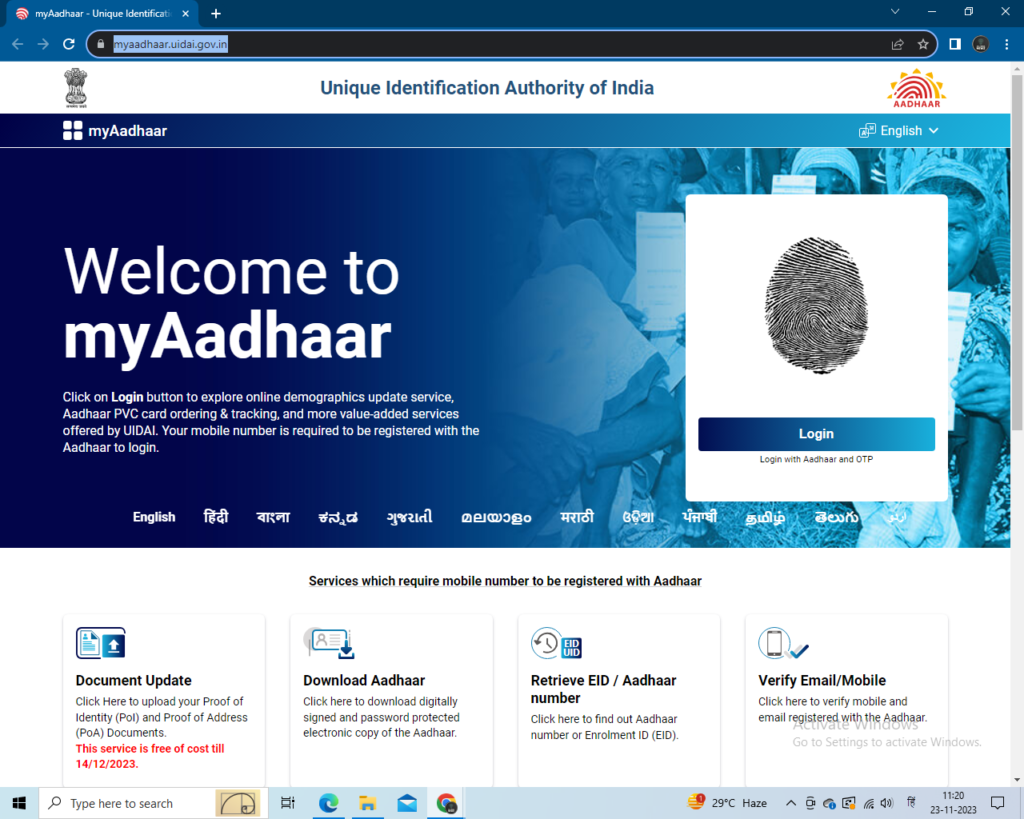This screenshot has height=819, width=1024.
Task: View site information lock icon
Action: (101, 44)
